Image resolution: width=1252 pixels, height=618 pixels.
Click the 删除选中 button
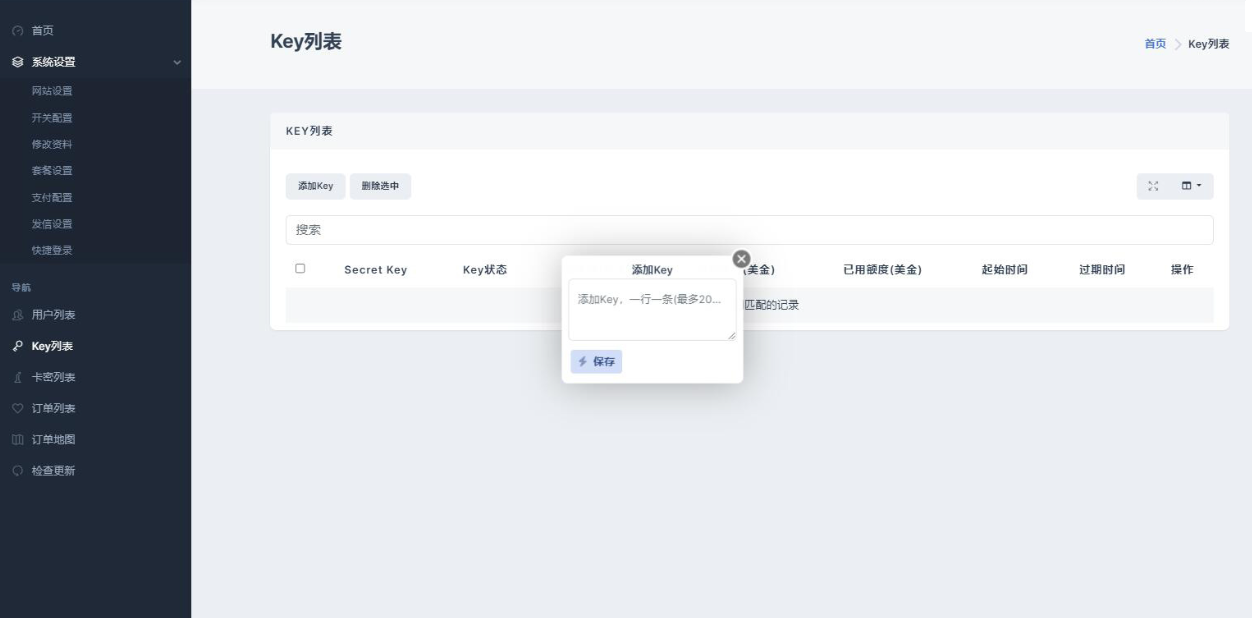point(380,186)
